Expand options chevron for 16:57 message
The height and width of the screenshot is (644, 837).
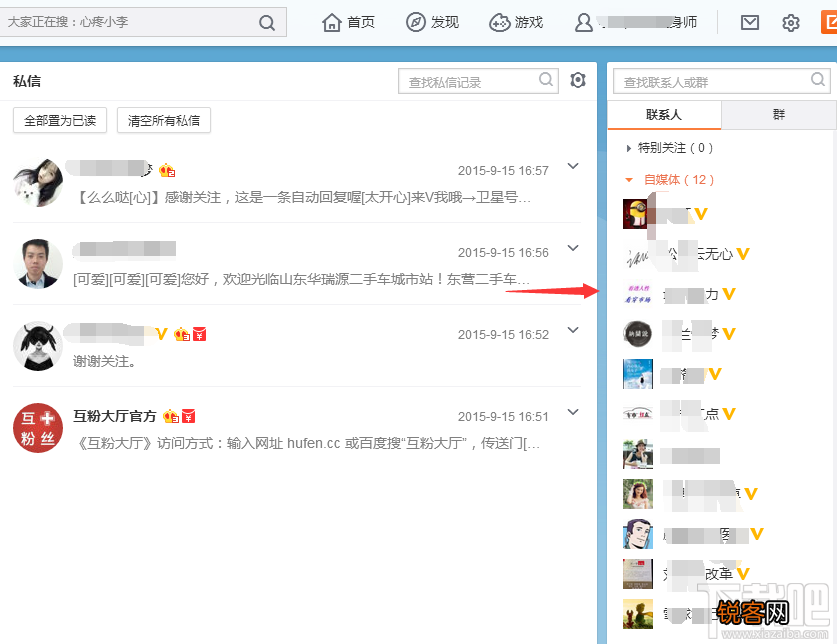[573, 166]
